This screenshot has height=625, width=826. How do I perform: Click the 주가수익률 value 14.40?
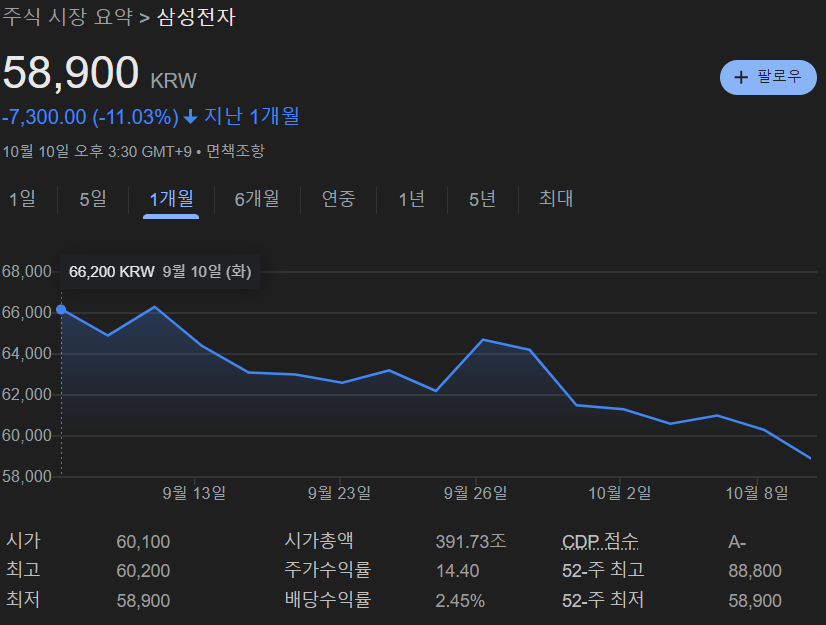[x=458, y=571]
